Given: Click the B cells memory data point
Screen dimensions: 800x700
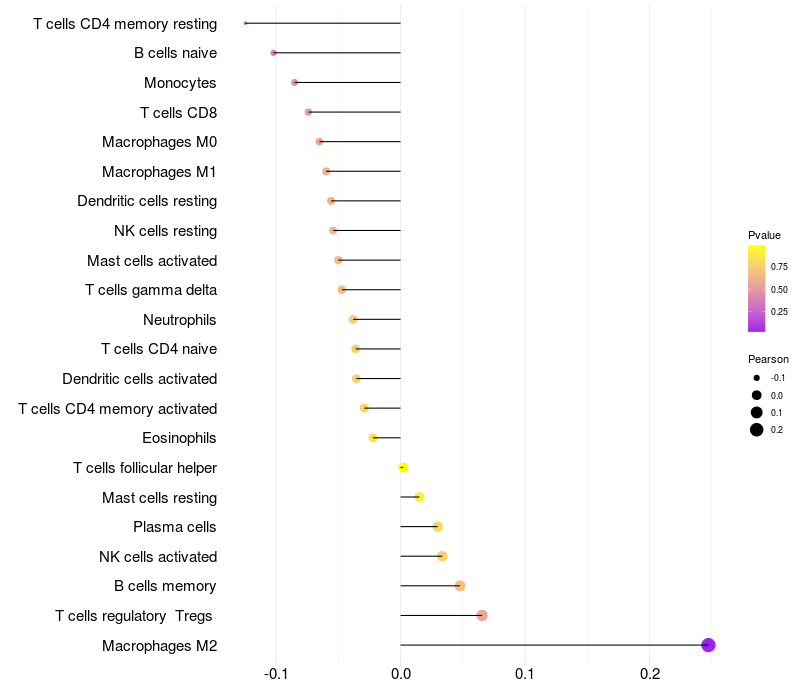Looking at the screenshot, I should coord(460,586).
